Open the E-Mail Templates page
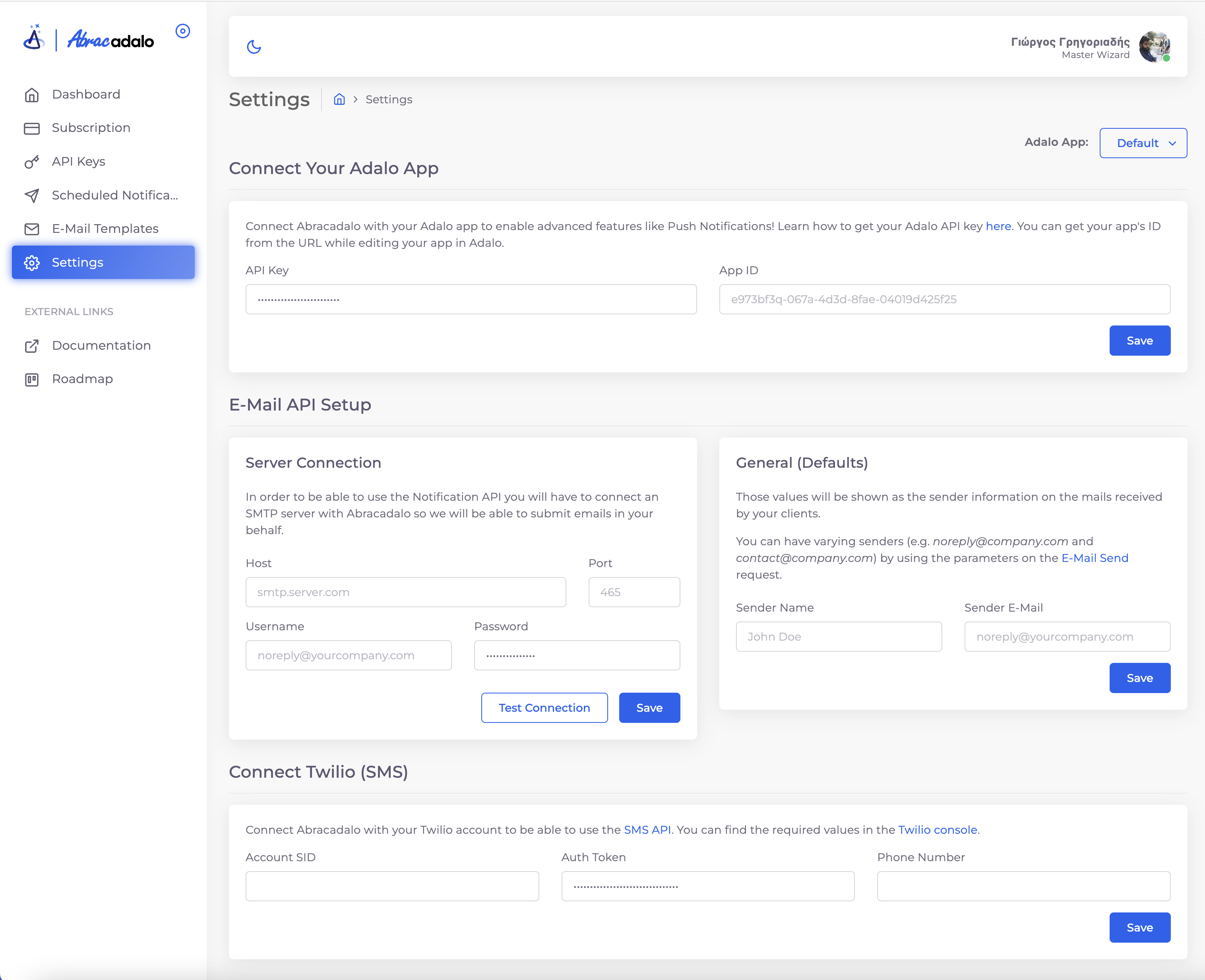Viewport: 1205px width, 980px height. (105, 229)
